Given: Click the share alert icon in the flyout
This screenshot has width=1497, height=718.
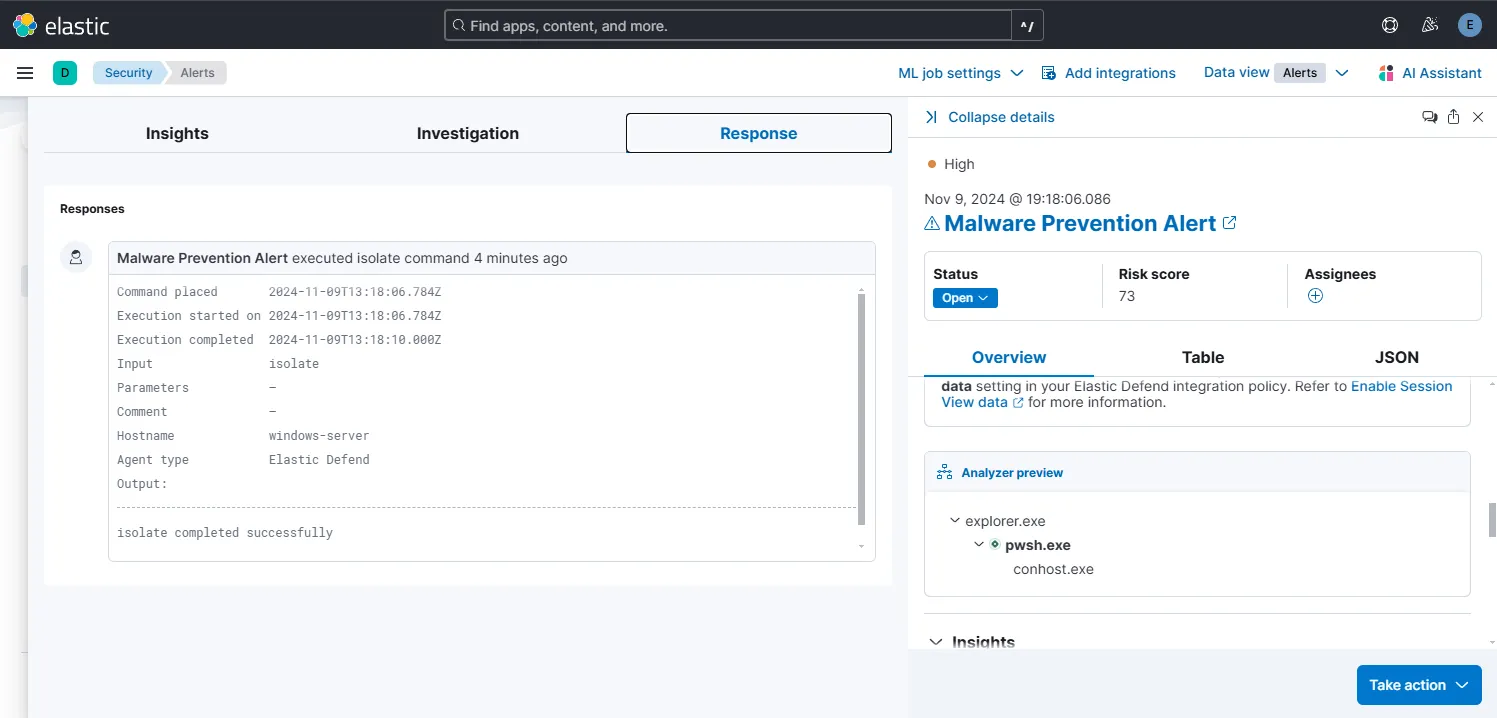Looking at the screenshot, I should 1453,116.
